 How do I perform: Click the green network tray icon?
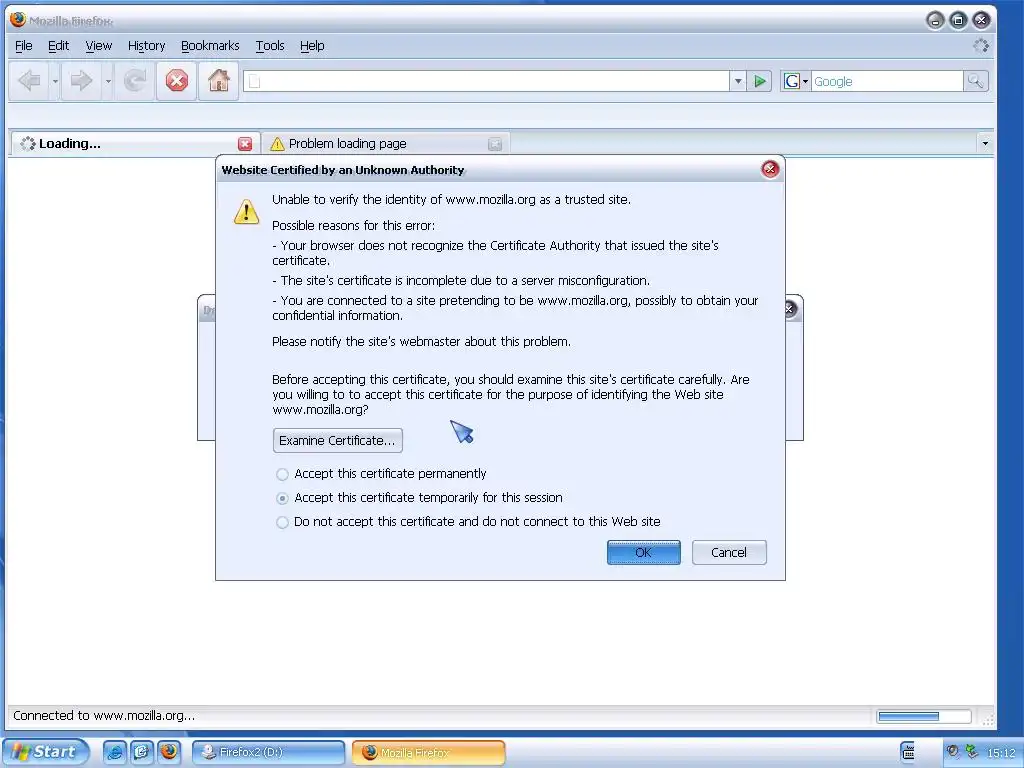click(972, 752)
